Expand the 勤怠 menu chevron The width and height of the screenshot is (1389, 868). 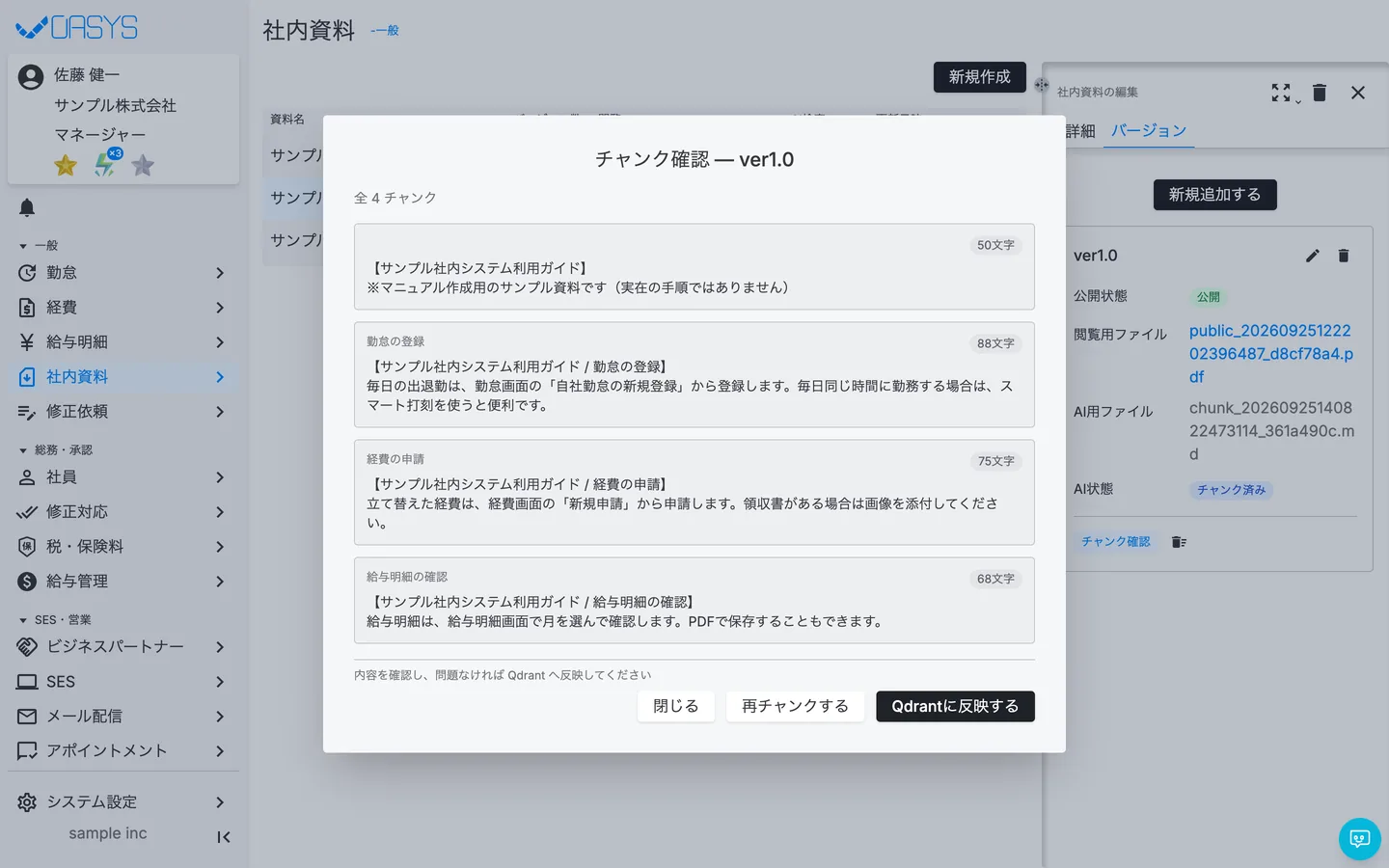220,273
